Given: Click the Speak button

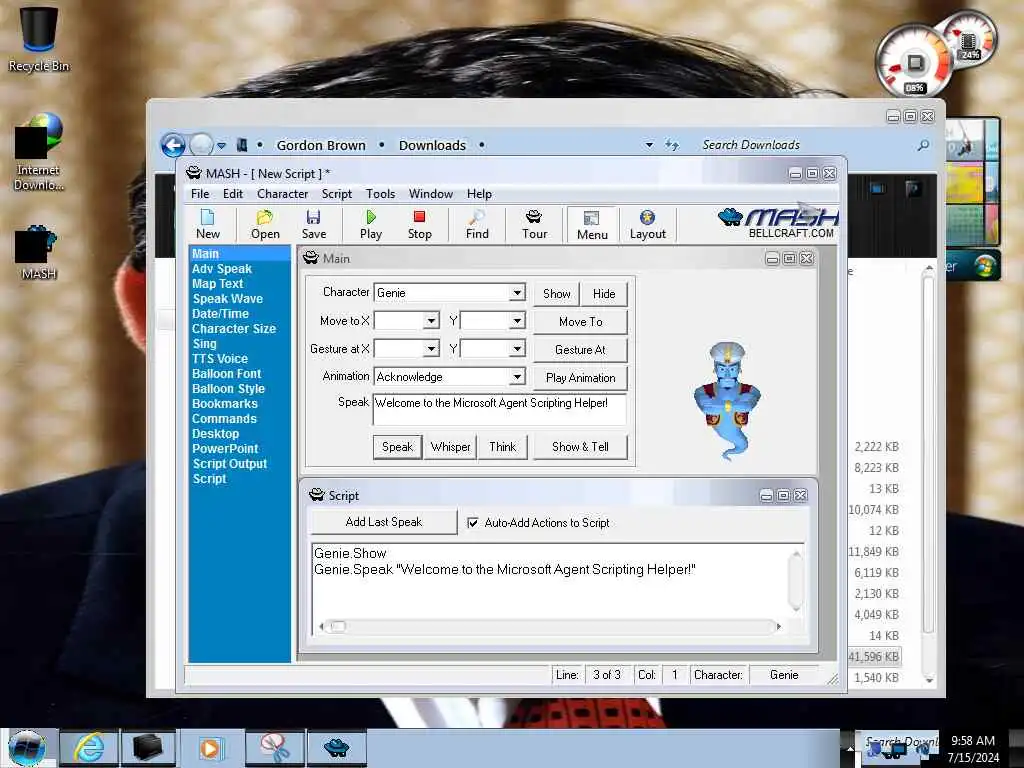Looking at the screenshot, I should tap(397, 447).
